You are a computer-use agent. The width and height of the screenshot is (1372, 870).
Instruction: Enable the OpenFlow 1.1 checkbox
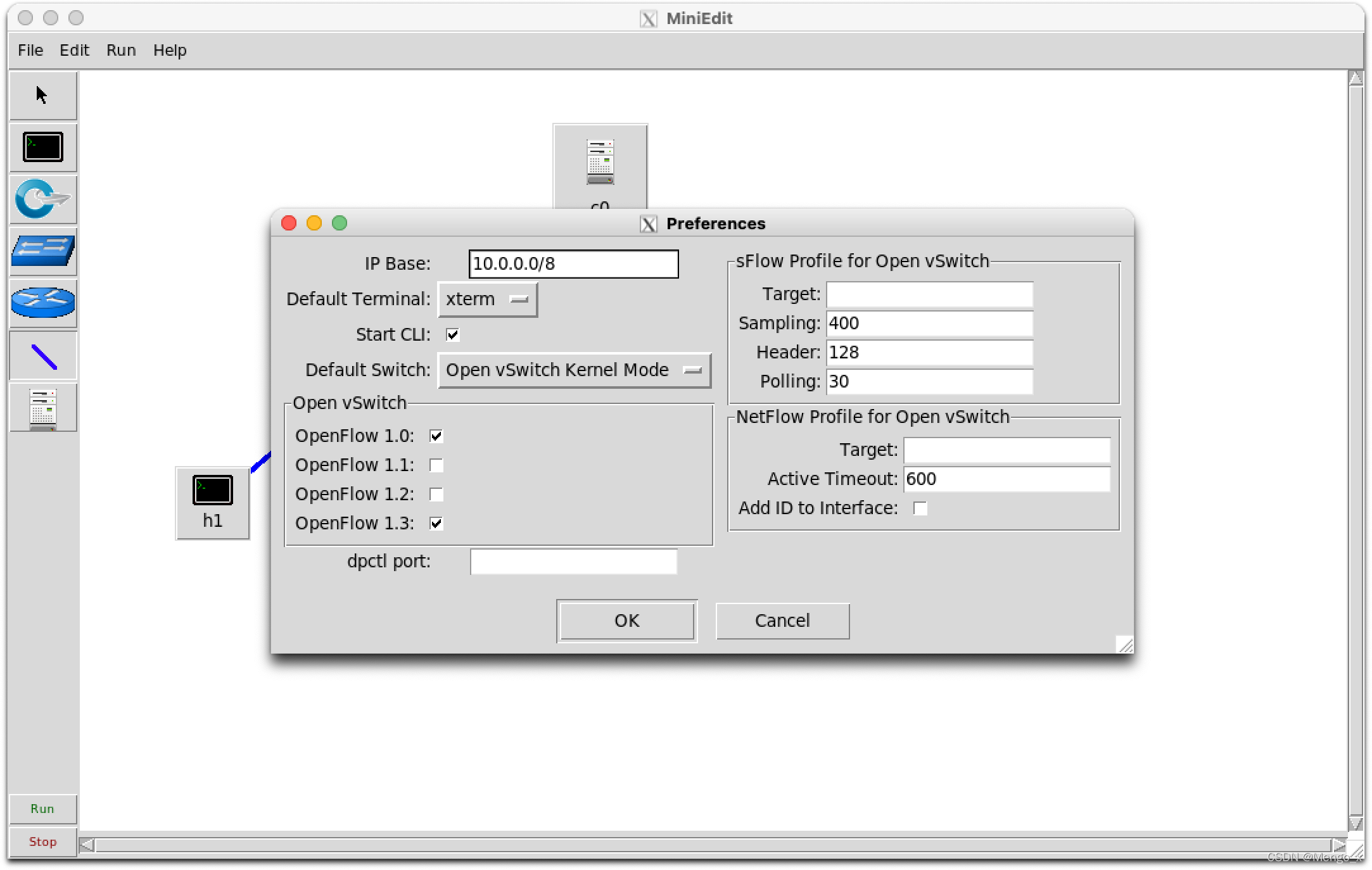[436, 465]
